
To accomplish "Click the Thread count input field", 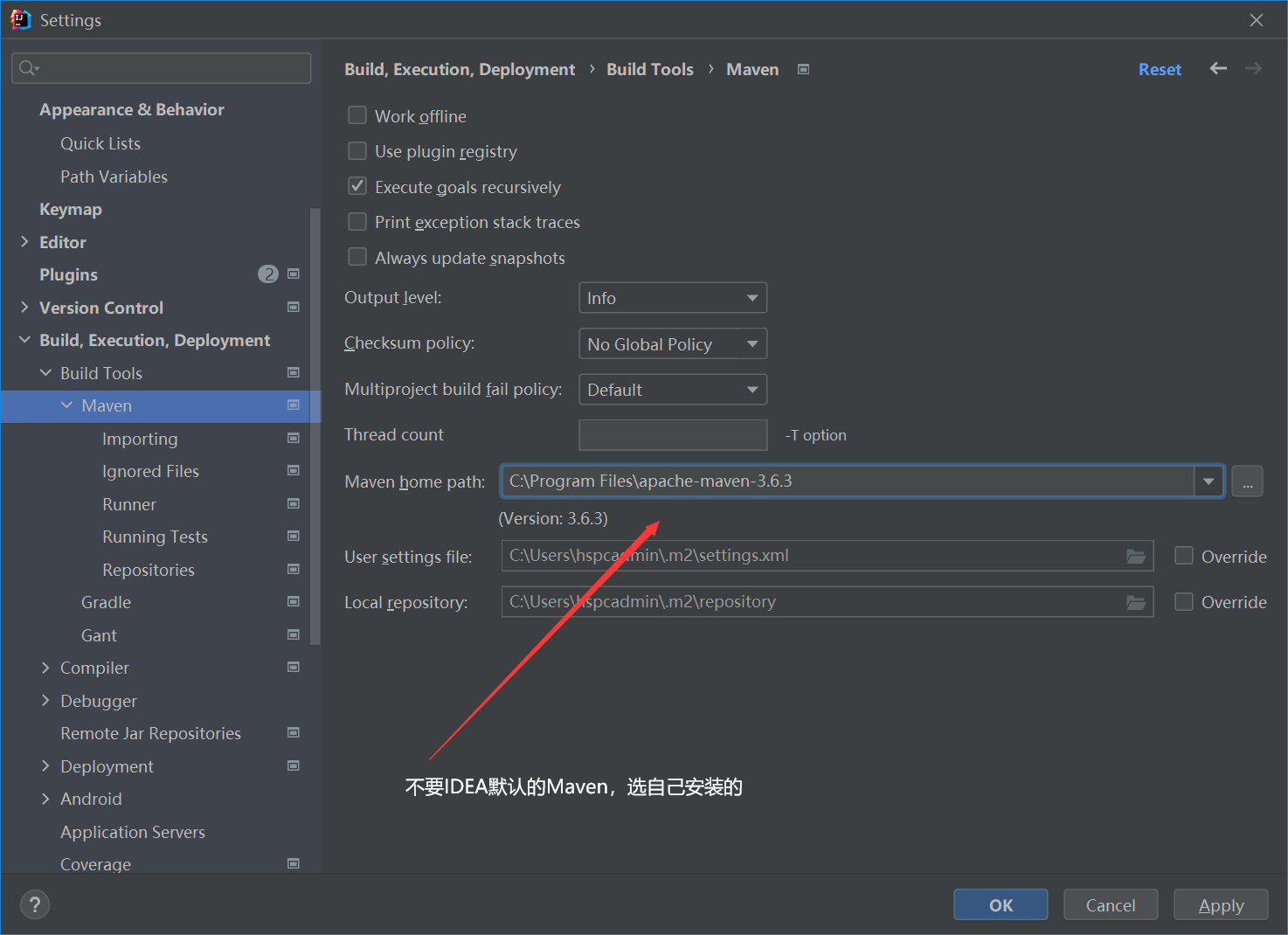I will tap(673, 435).
